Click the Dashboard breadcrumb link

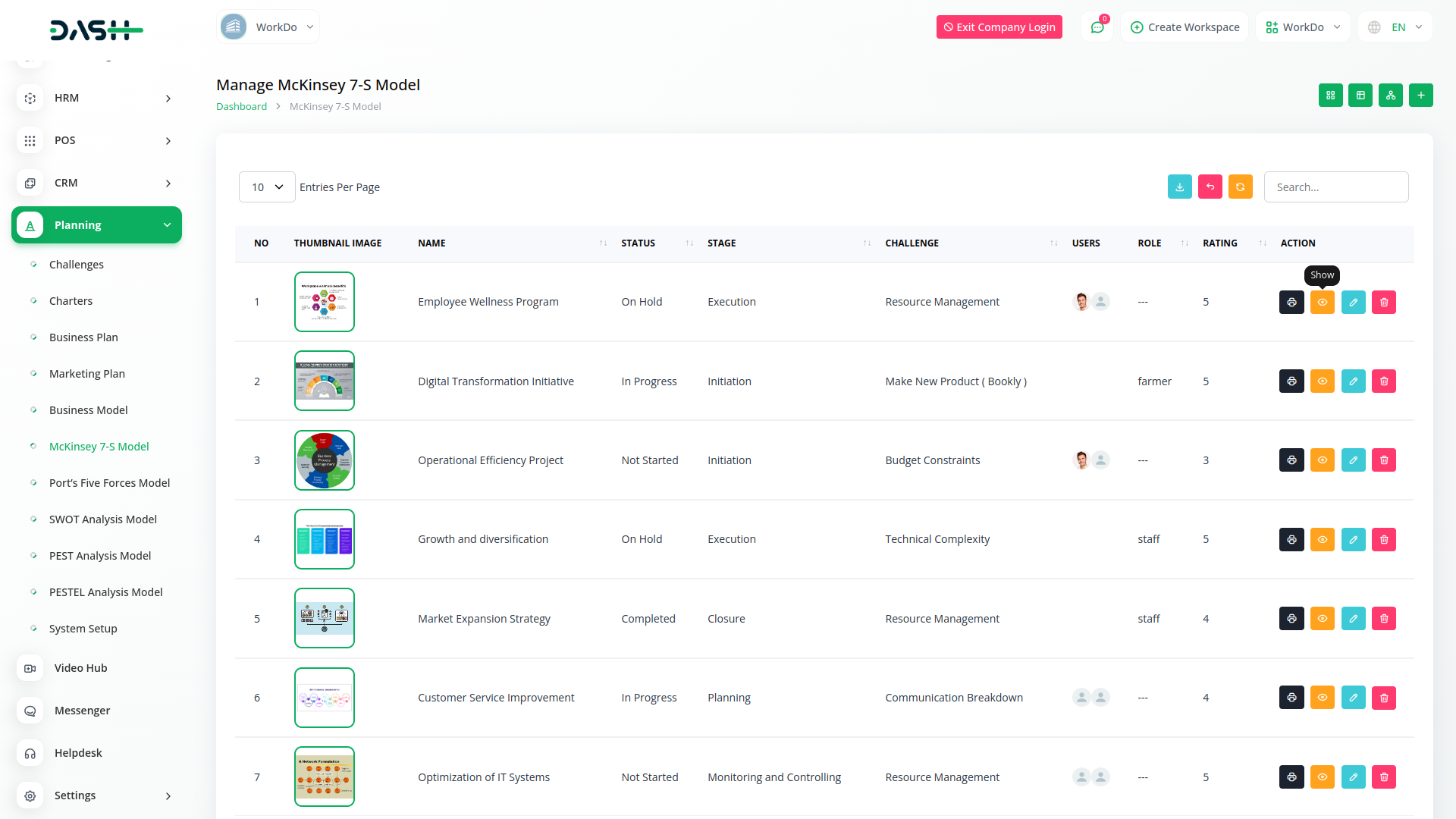(241, 107)
